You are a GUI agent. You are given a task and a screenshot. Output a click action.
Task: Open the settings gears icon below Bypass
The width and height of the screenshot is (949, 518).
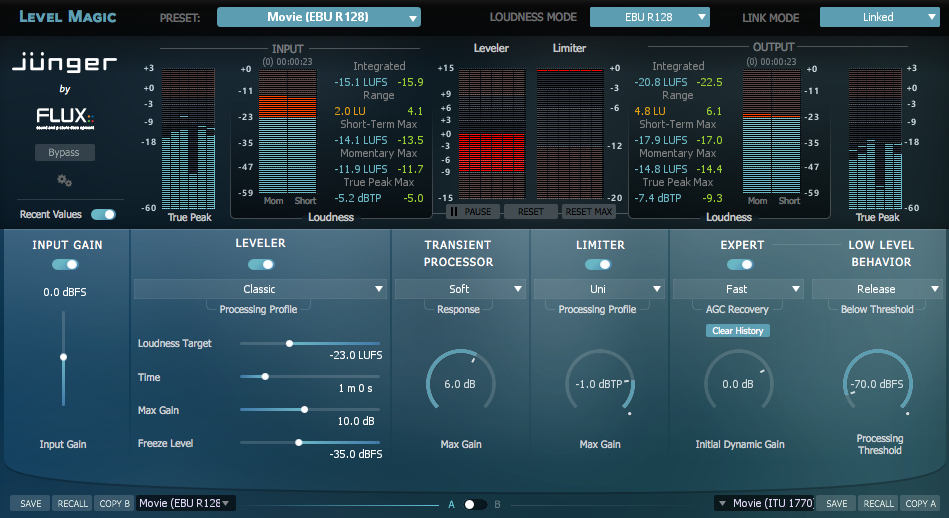64,180
